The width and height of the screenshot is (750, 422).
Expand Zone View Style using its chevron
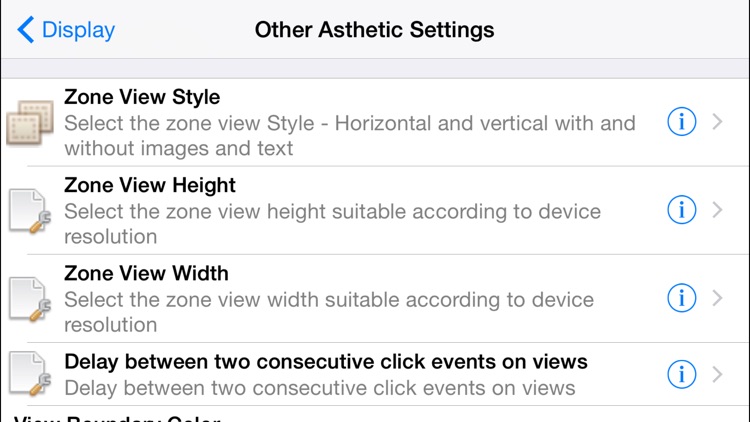pyautogui.click(x=717, y=122)
